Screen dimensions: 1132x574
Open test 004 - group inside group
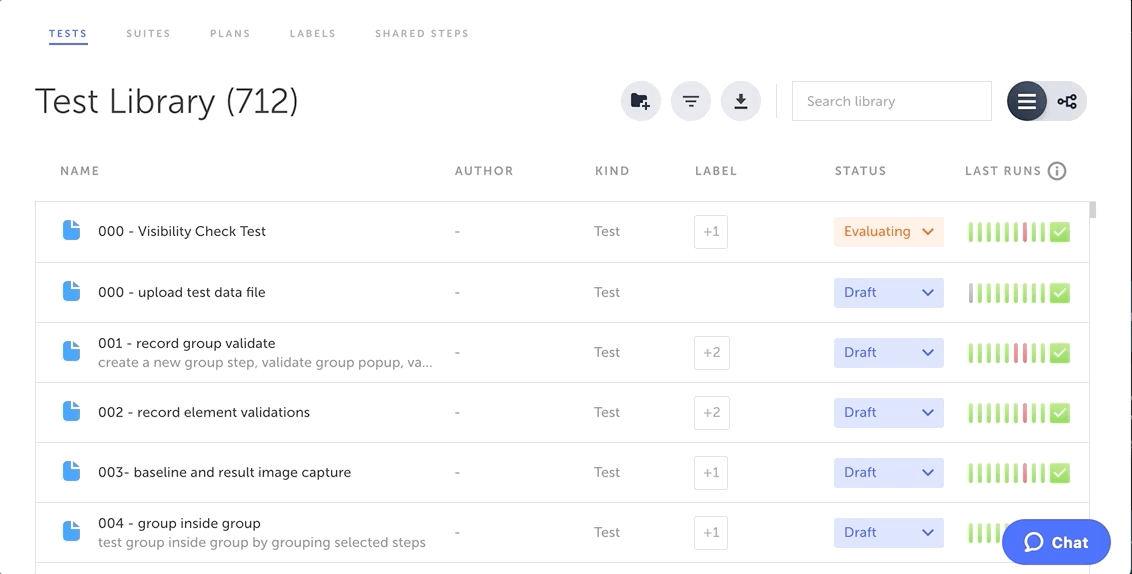click(179, 523)
